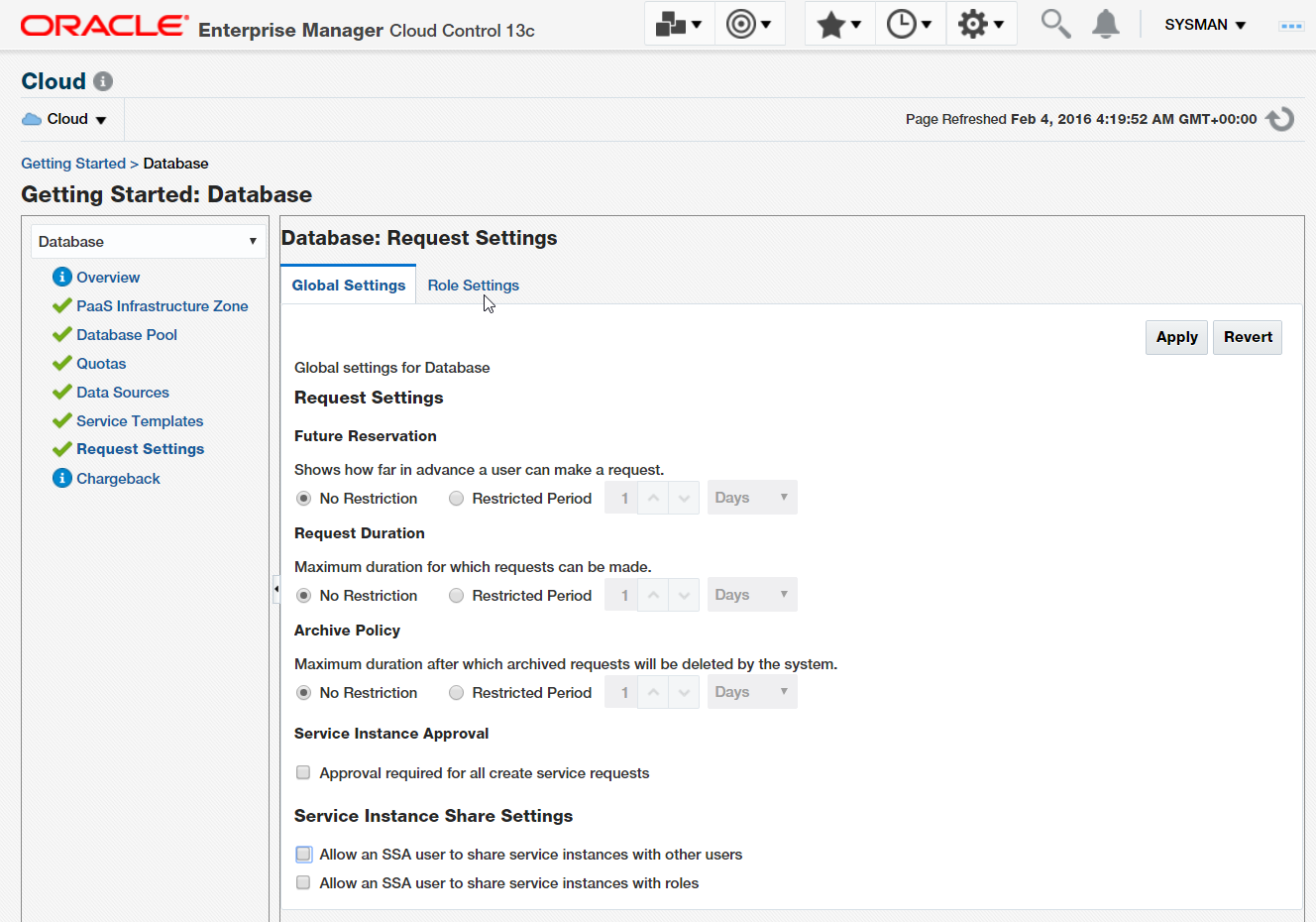Open the Favorites star menu
Image resolution: width=1316 pixels, height=922 pixels.
pos(840,24)
